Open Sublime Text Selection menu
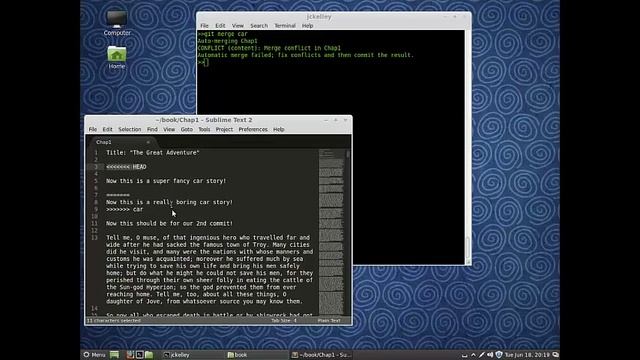The width and height of the screenshot is (640, 360). [129, 129]
